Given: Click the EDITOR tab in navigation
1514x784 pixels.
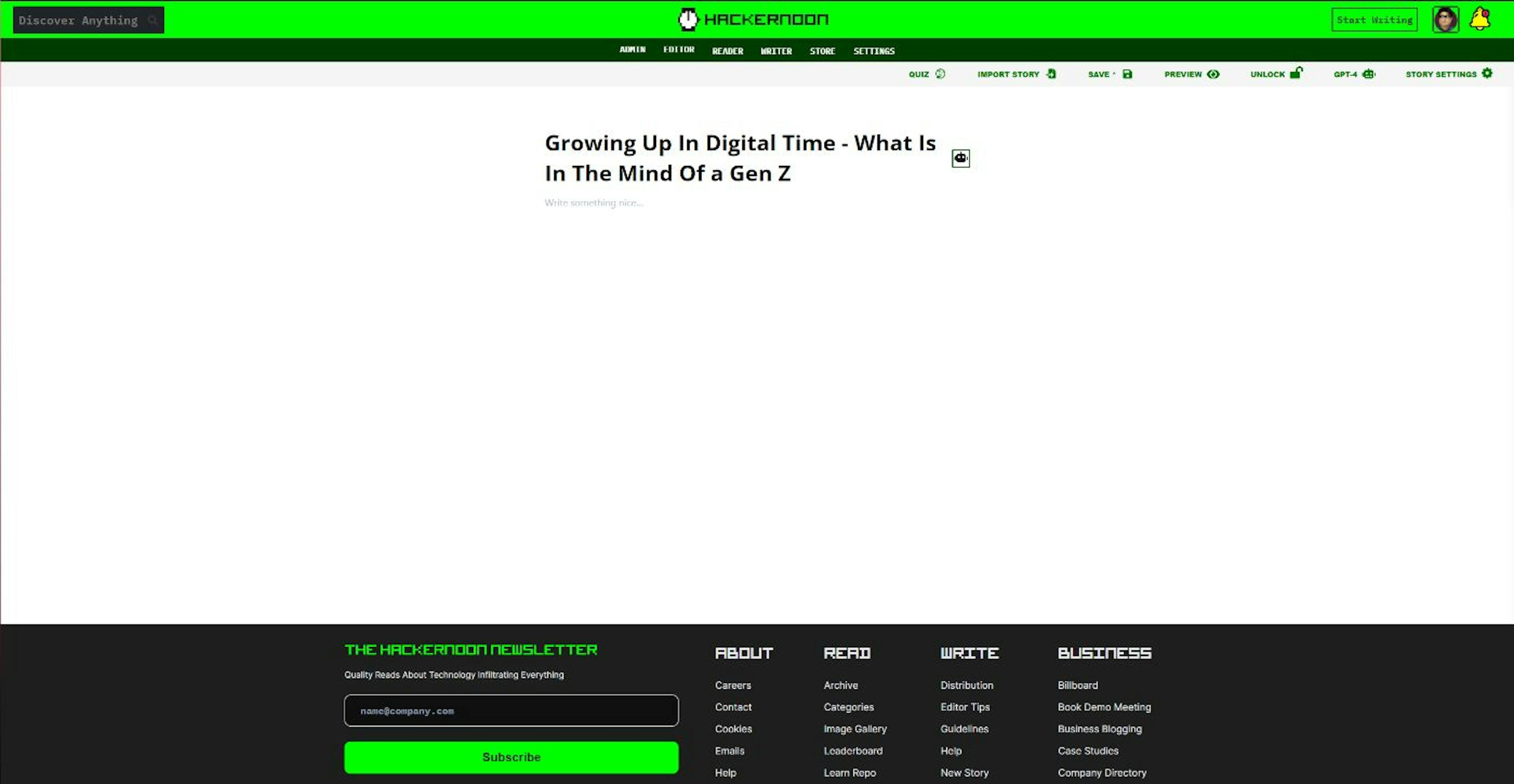Looking at the screenshot, I should (x=678, y=50).
